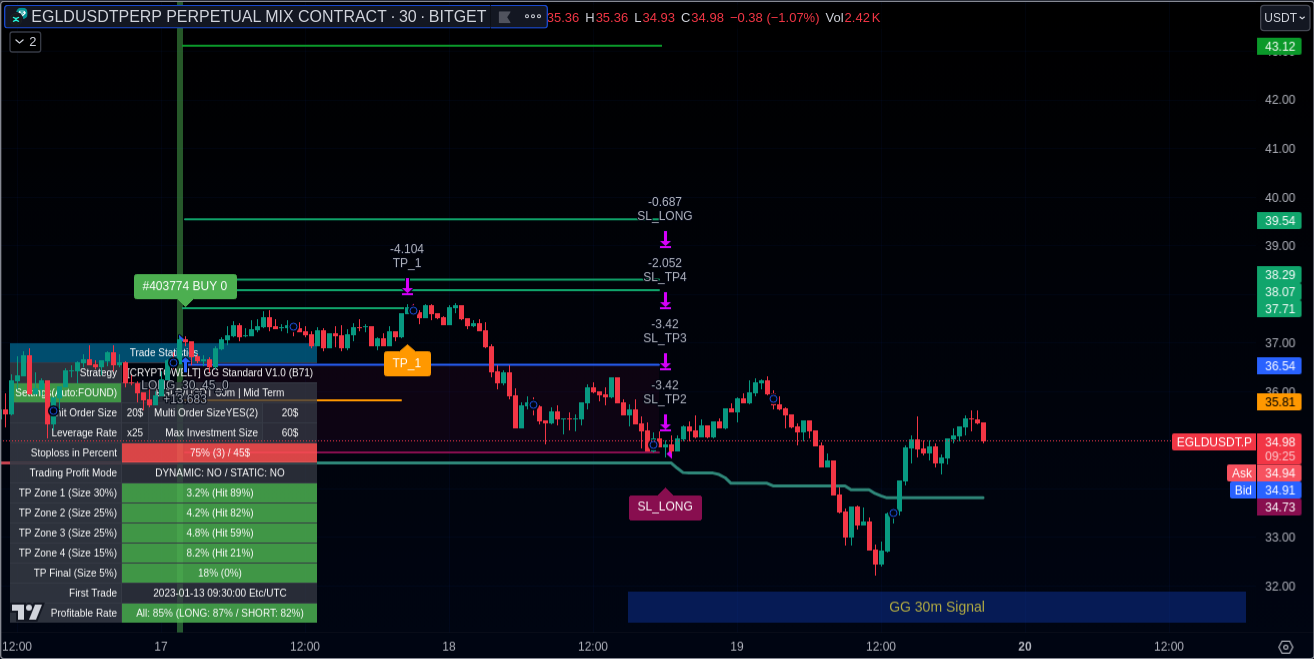Click the Bid price label

click(x=1242, y=490)
